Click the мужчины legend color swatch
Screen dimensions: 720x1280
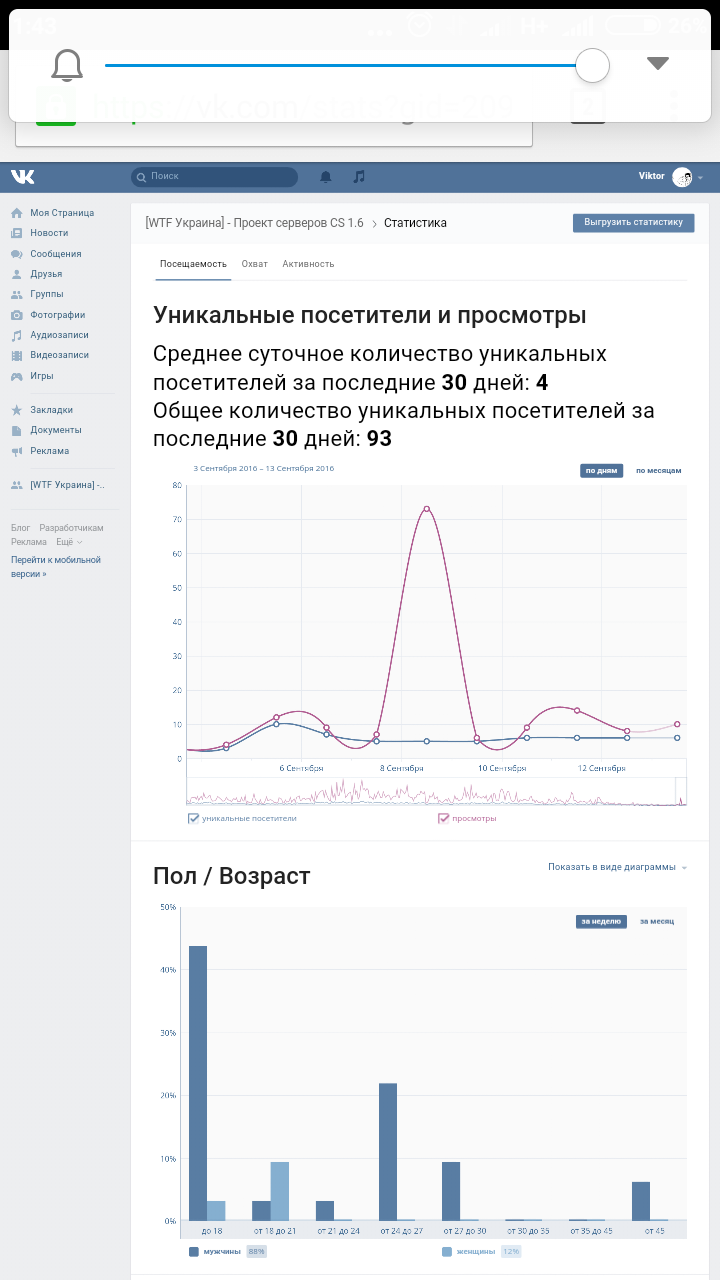click(193, 1251)
